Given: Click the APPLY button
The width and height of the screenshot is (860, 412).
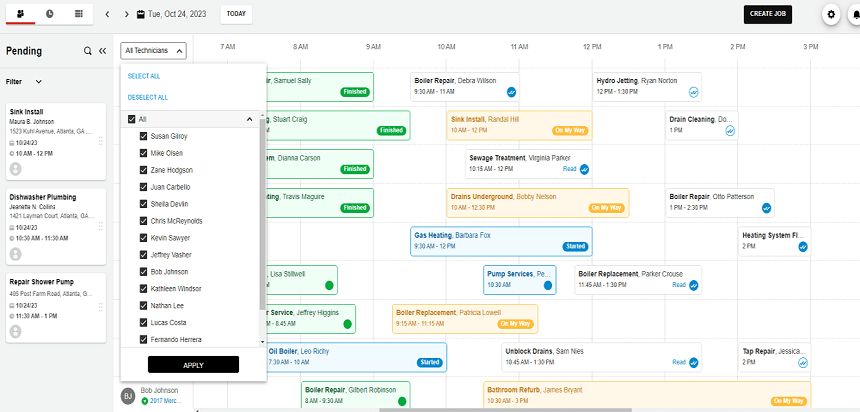Looking at the screenshot, I should (193, 365).
